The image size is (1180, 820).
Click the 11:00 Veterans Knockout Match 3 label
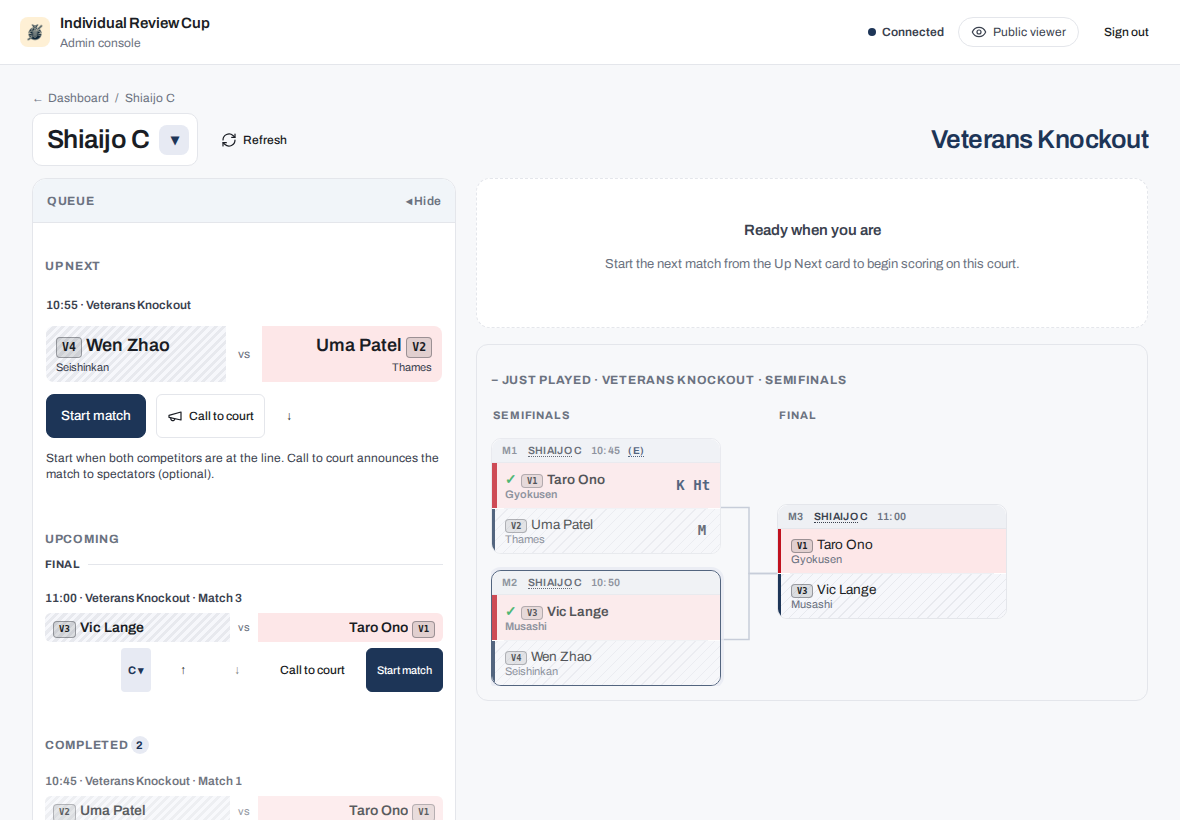point(143,598)
